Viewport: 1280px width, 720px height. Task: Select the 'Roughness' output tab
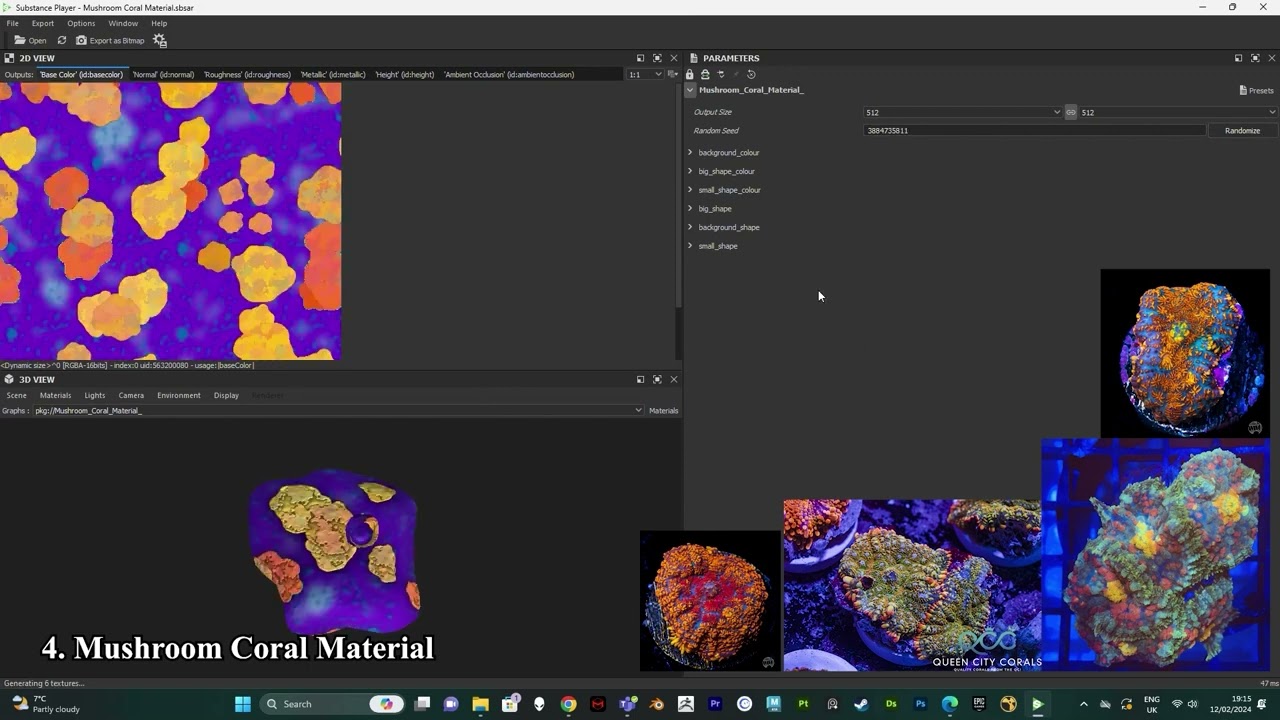[x=247, y=74]
